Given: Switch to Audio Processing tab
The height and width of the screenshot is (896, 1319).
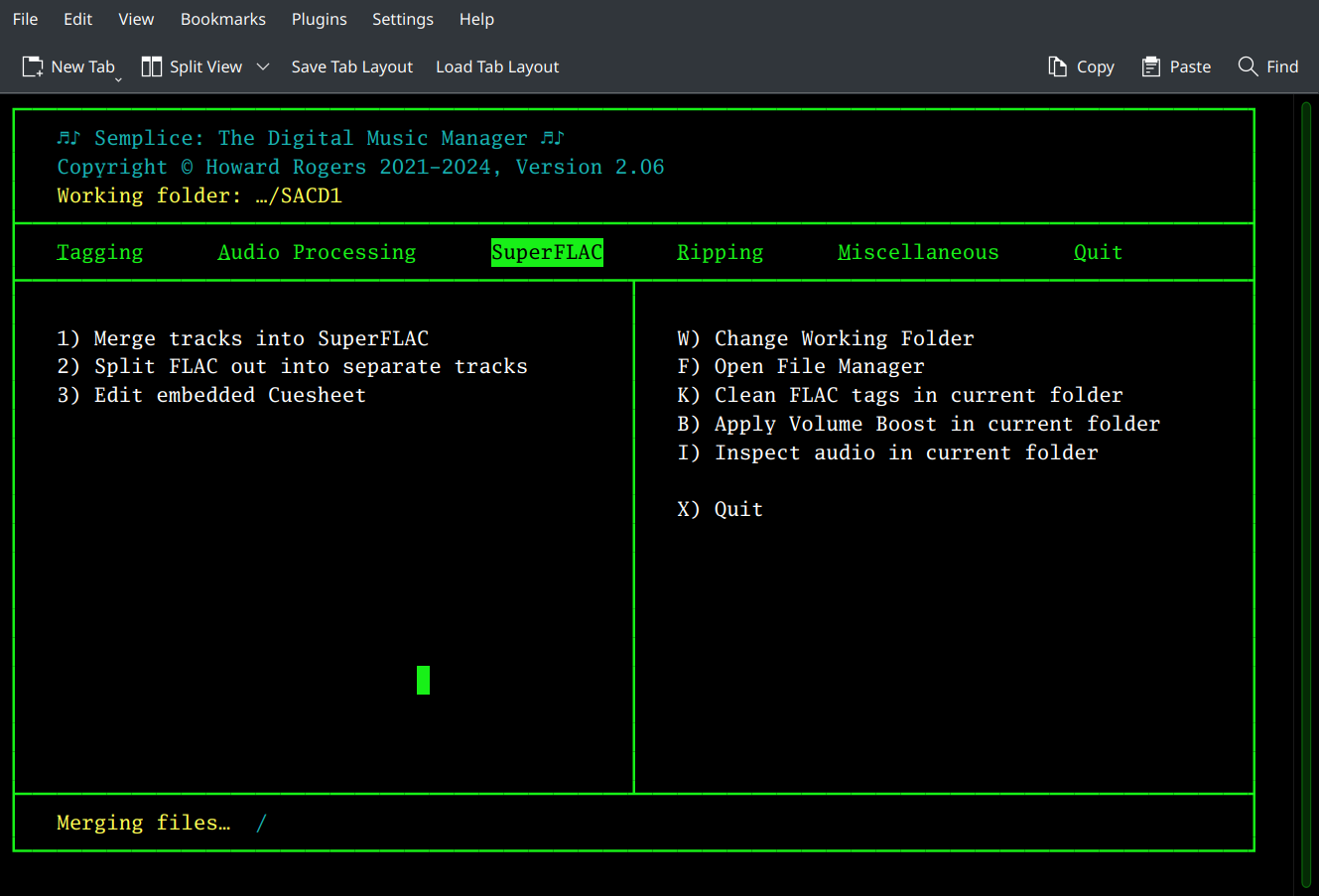Looking at the screenshot, I should (x=317, y=252).
